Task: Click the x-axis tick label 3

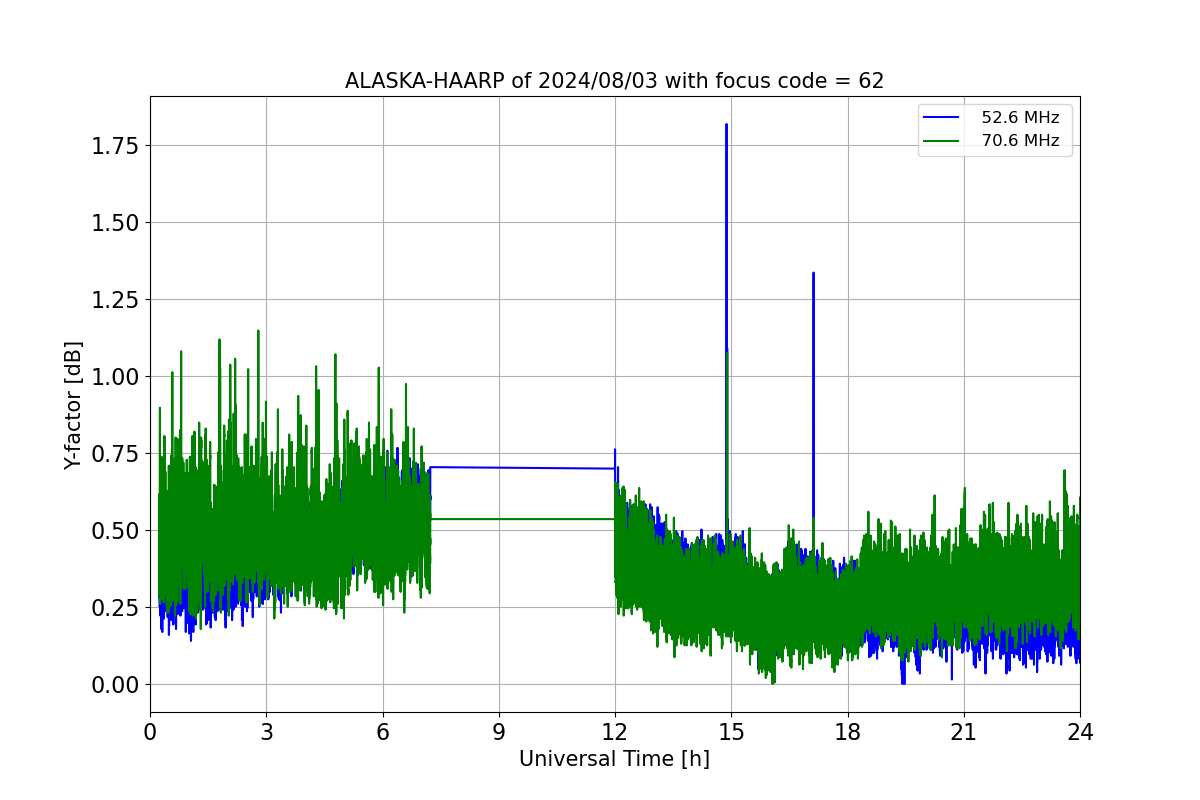Action: pyautogui.click(x=266, y=732)
